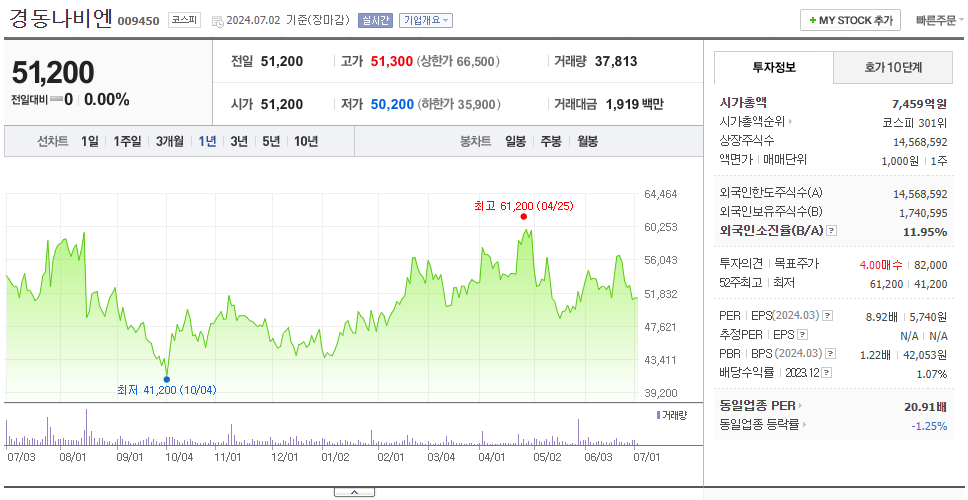968x500 pixels.
Task: Select the 1년 line chart period
Action: pos(207,141)
